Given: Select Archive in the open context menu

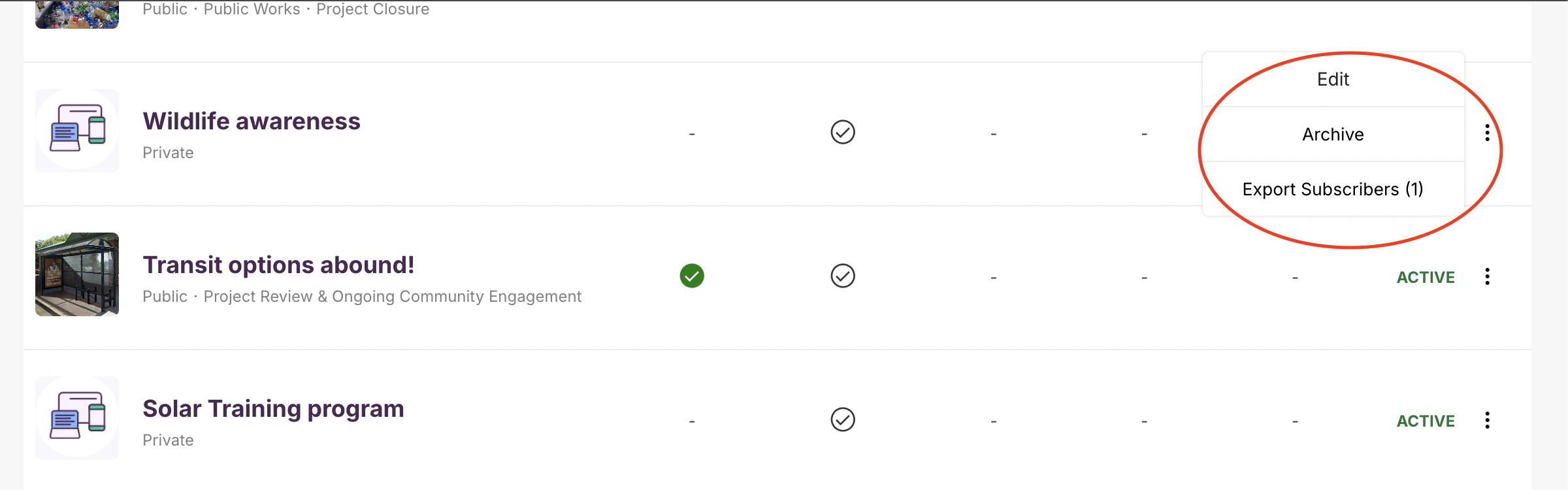Looking at the screenshot, I should click(x=1334, y=134).
